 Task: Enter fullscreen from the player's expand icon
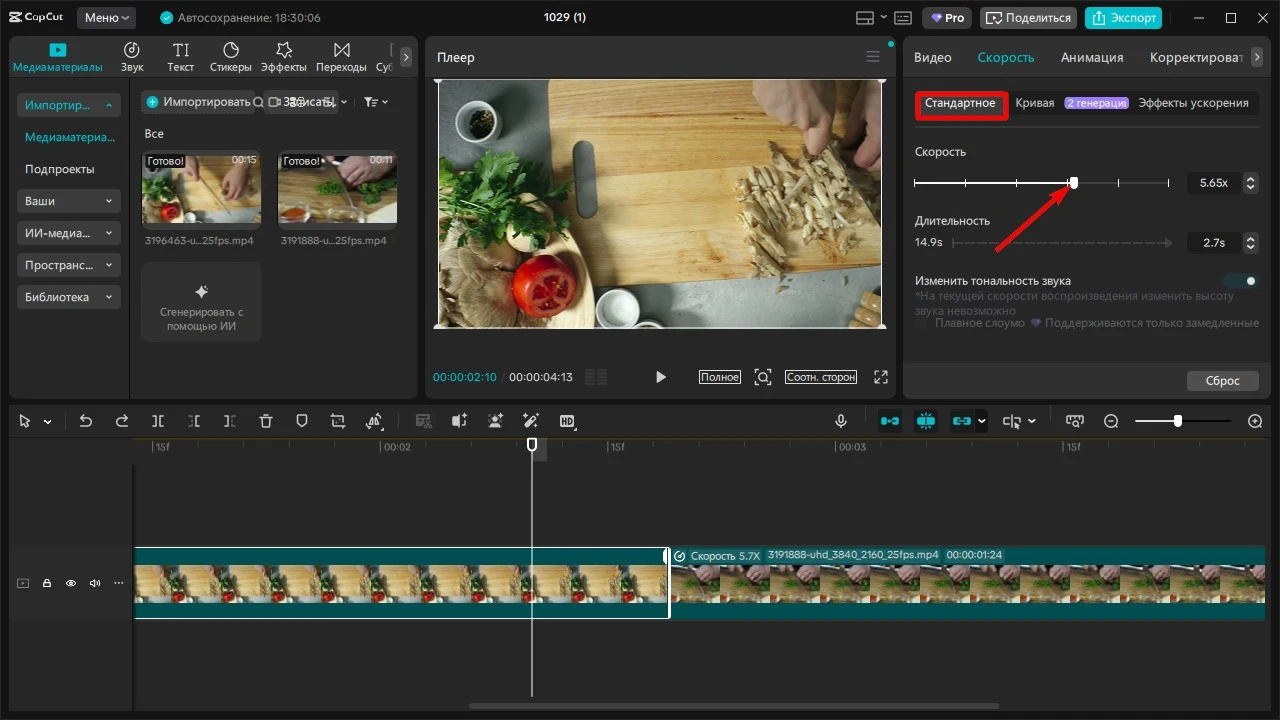click(881, 377)
